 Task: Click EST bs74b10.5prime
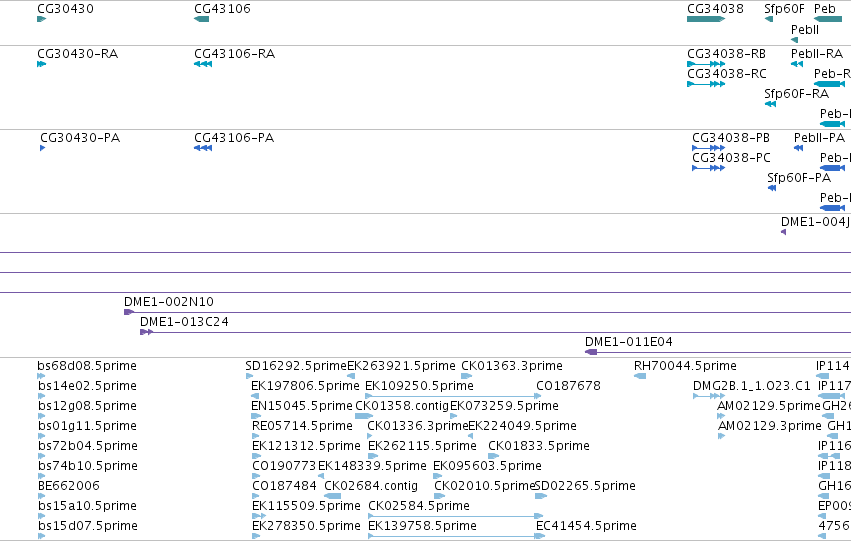pos(87,466)
